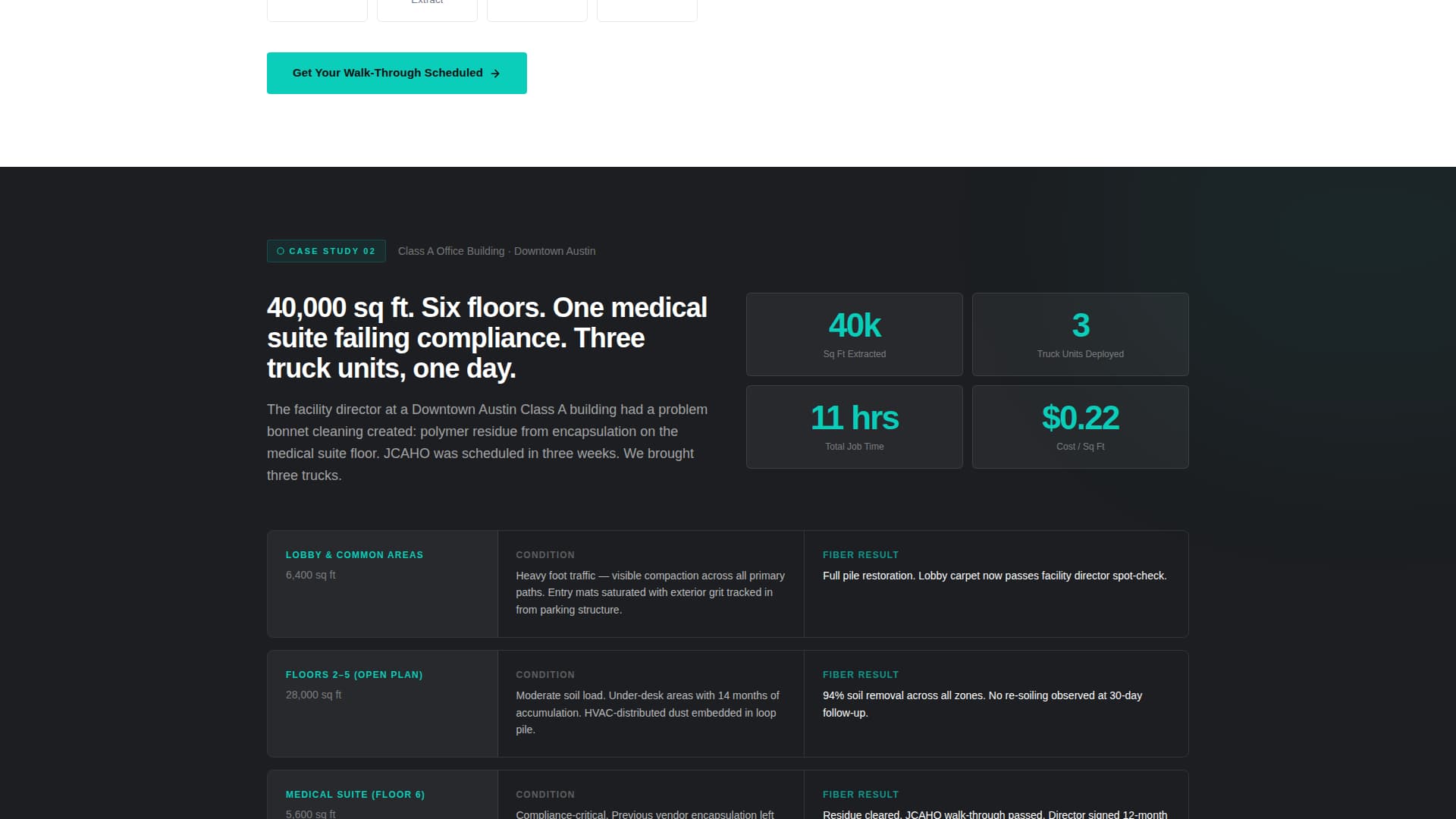1456x819 pixels.
Task: Click arrow icon on Walk-Through button
Action: (495, 74)
